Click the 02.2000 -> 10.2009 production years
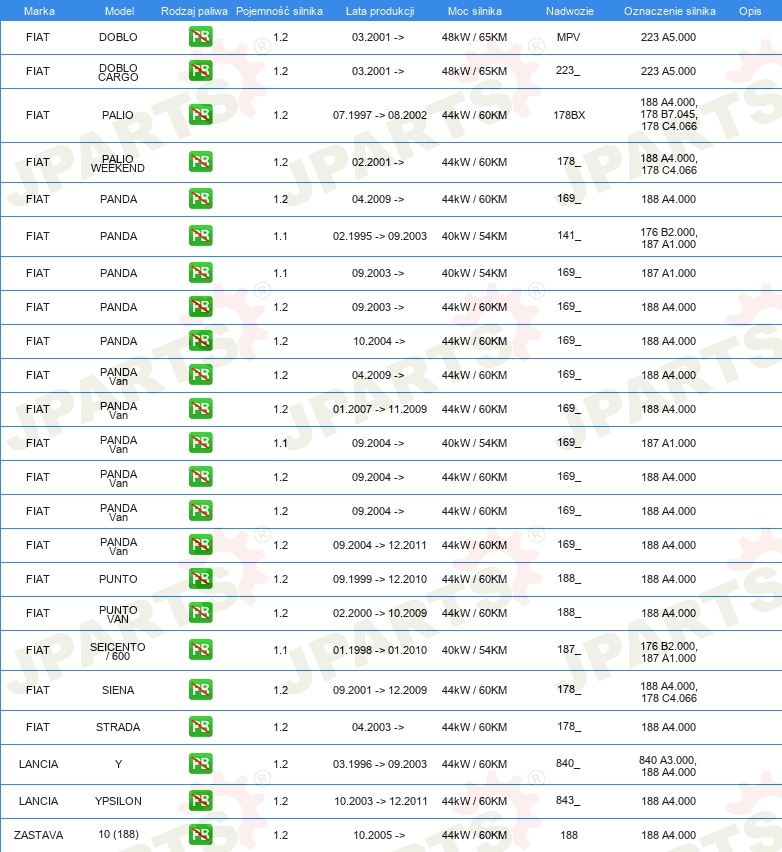Image resolution: width=782 pixels, height=852 pixels. [380, 613]
